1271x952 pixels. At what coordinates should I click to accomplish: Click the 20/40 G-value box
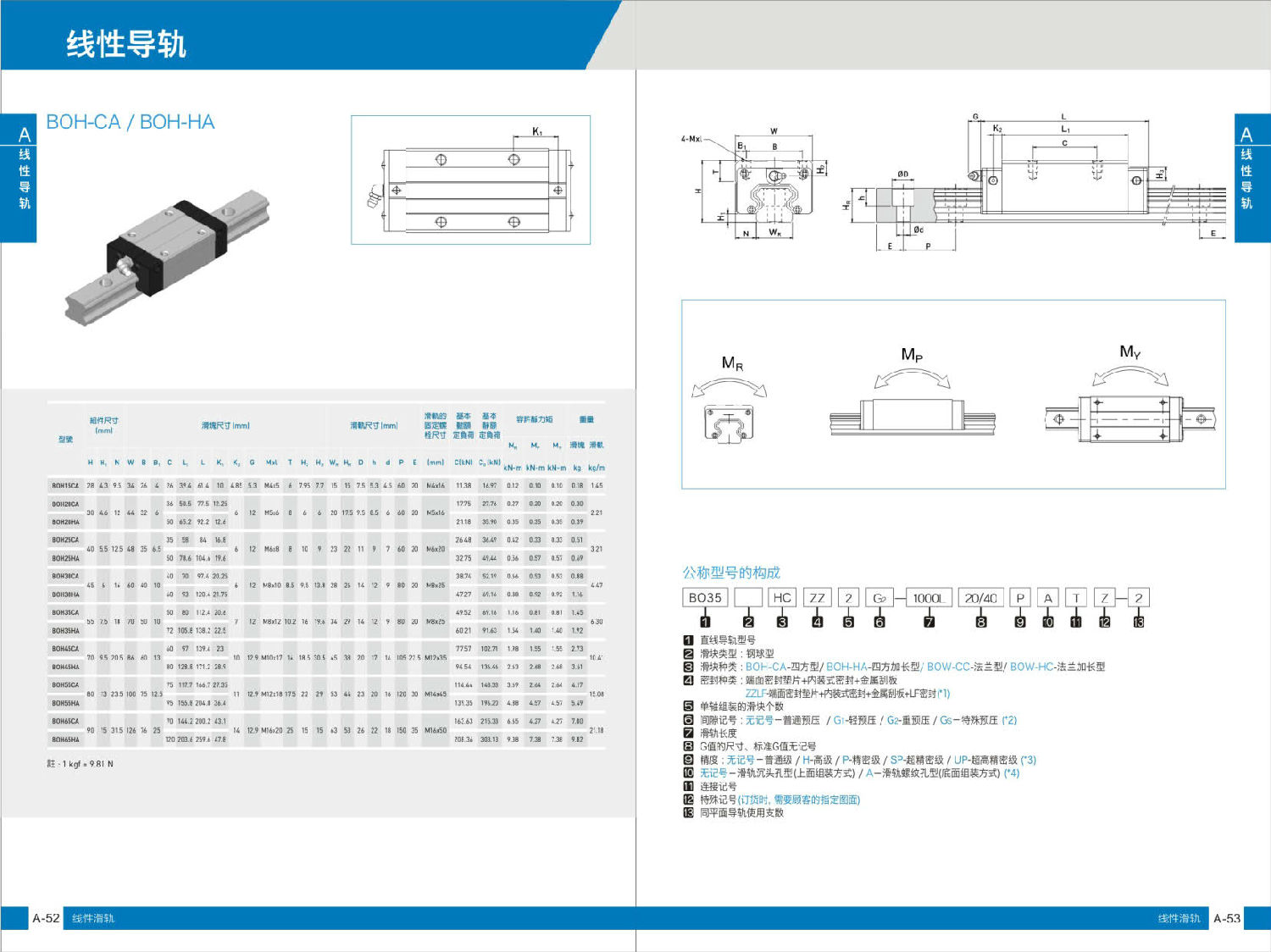click(980, 598)
